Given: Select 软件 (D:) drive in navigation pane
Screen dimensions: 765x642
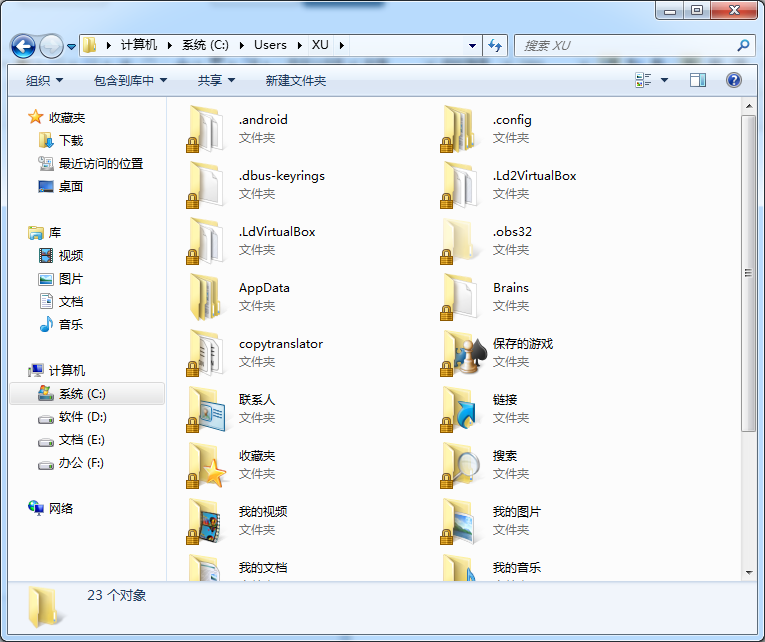Looking at the screenshot, I should click(x=82, y=417).
